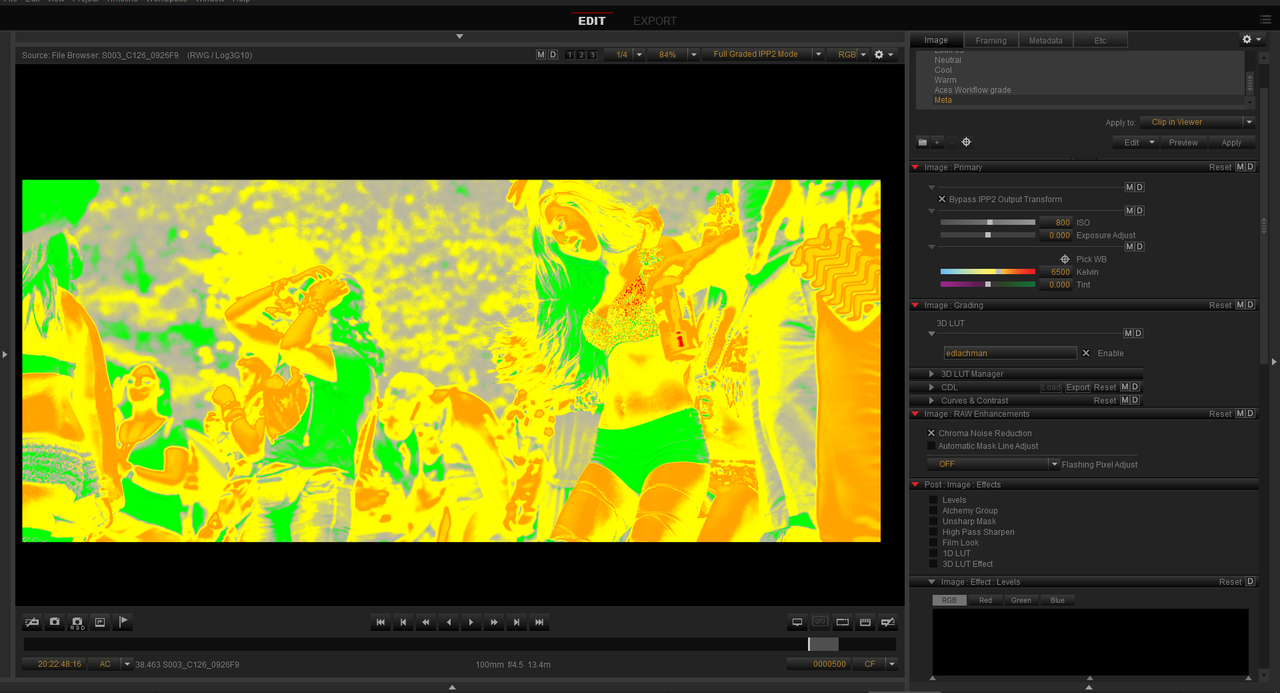Viewport: 1280px width, 693px height.
Task: Expand the 3D LUT Manager section
Action: click(x=932, y=374)
